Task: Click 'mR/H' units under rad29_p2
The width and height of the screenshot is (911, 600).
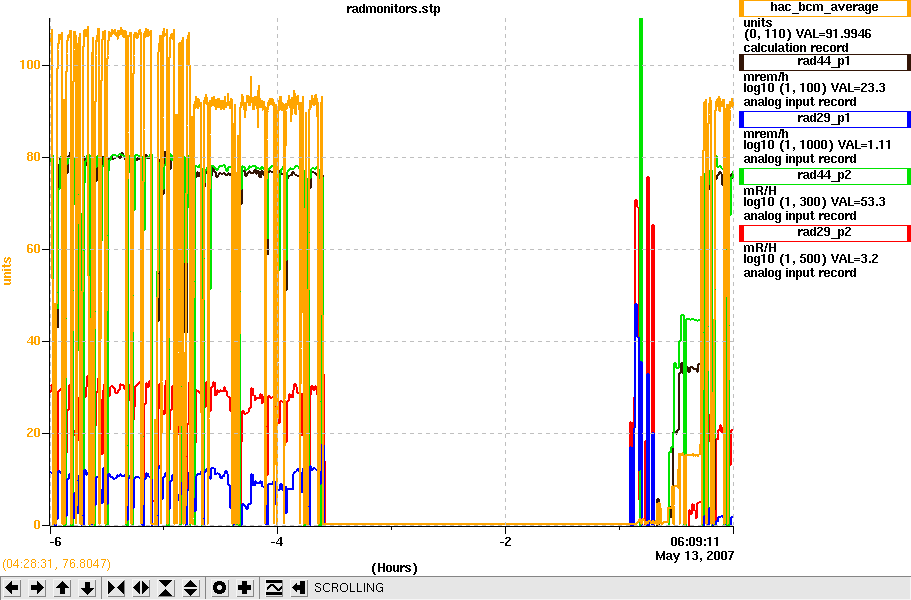Action: click(760, 247)
